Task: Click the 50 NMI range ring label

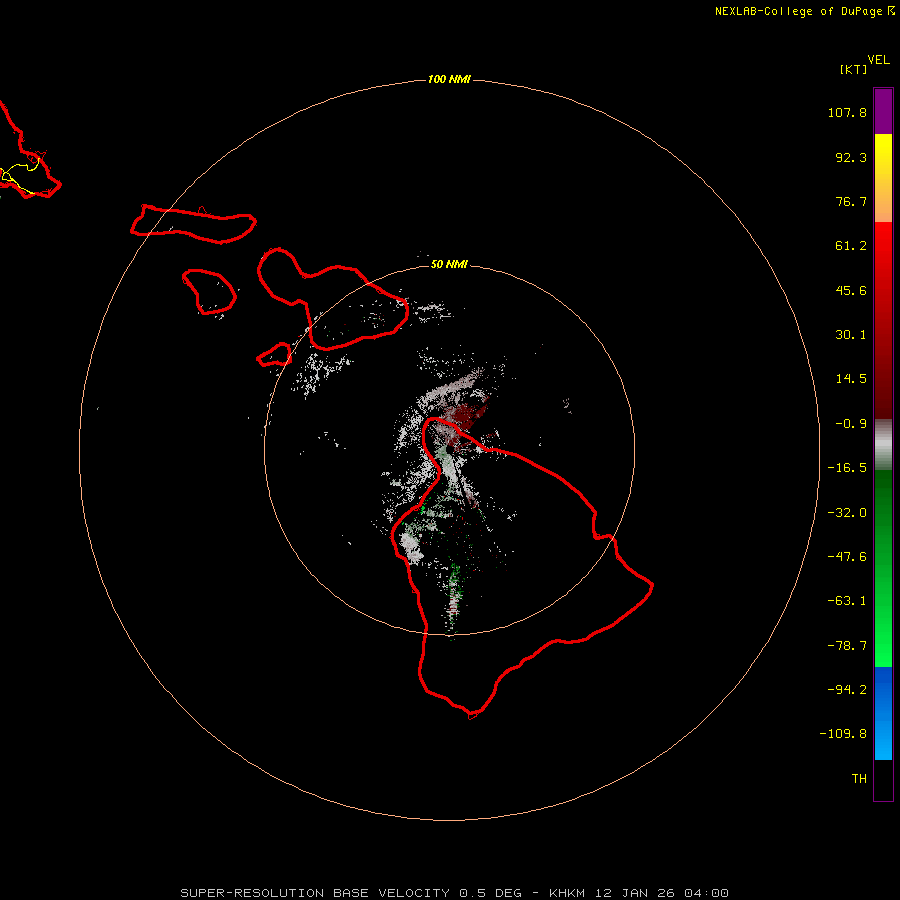Action: point(449,264)
